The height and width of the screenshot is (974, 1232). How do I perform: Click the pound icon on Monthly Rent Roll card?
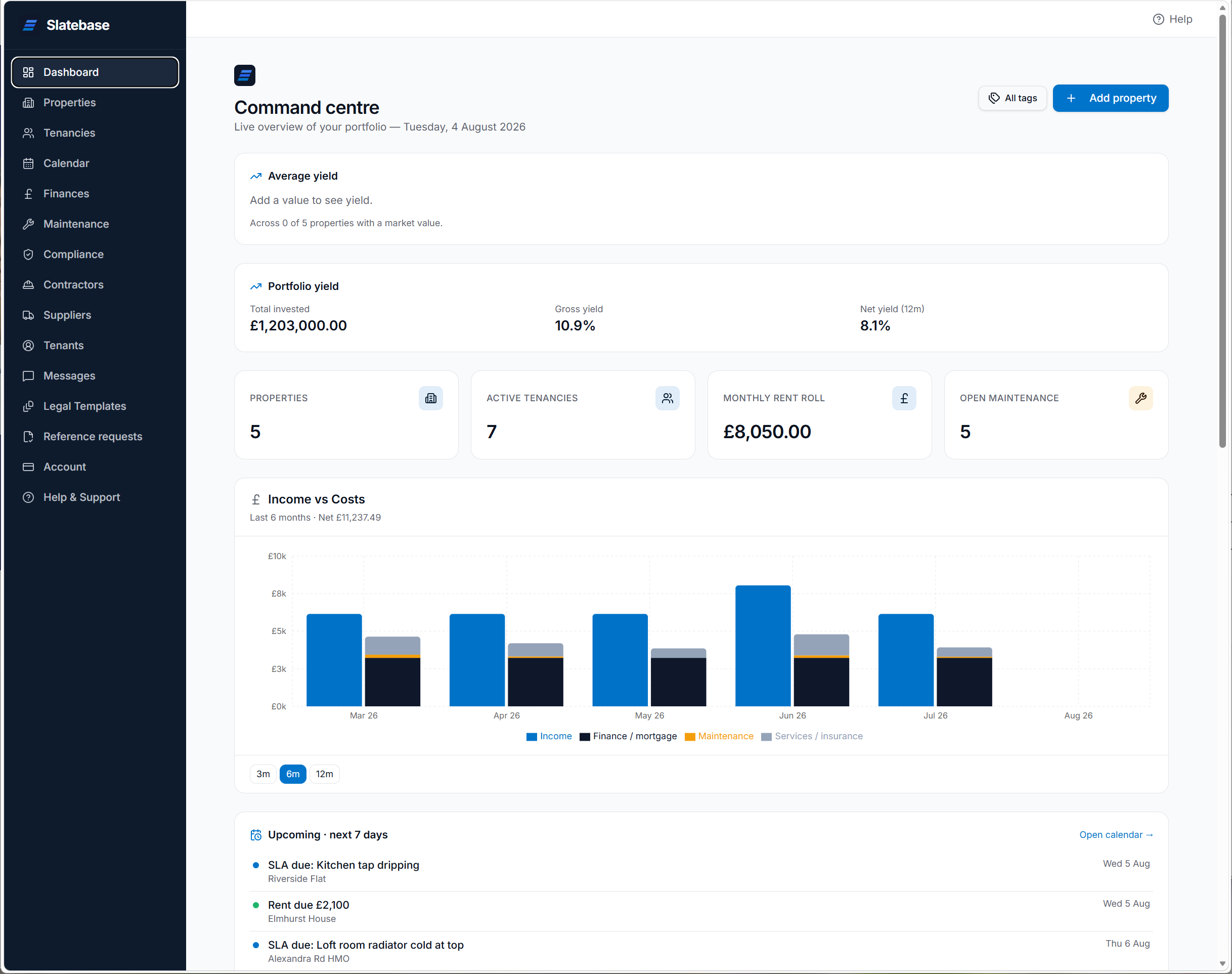pos(904,398)
